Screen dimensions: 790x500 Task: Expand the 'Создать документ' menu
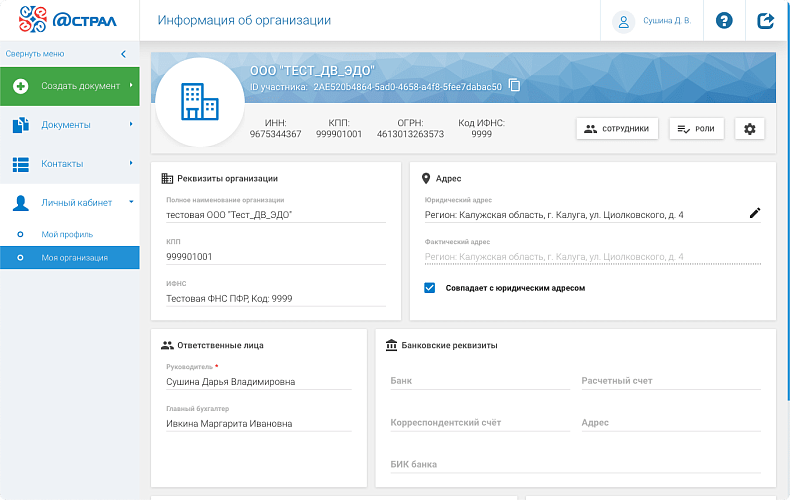(x=70, y=86)
